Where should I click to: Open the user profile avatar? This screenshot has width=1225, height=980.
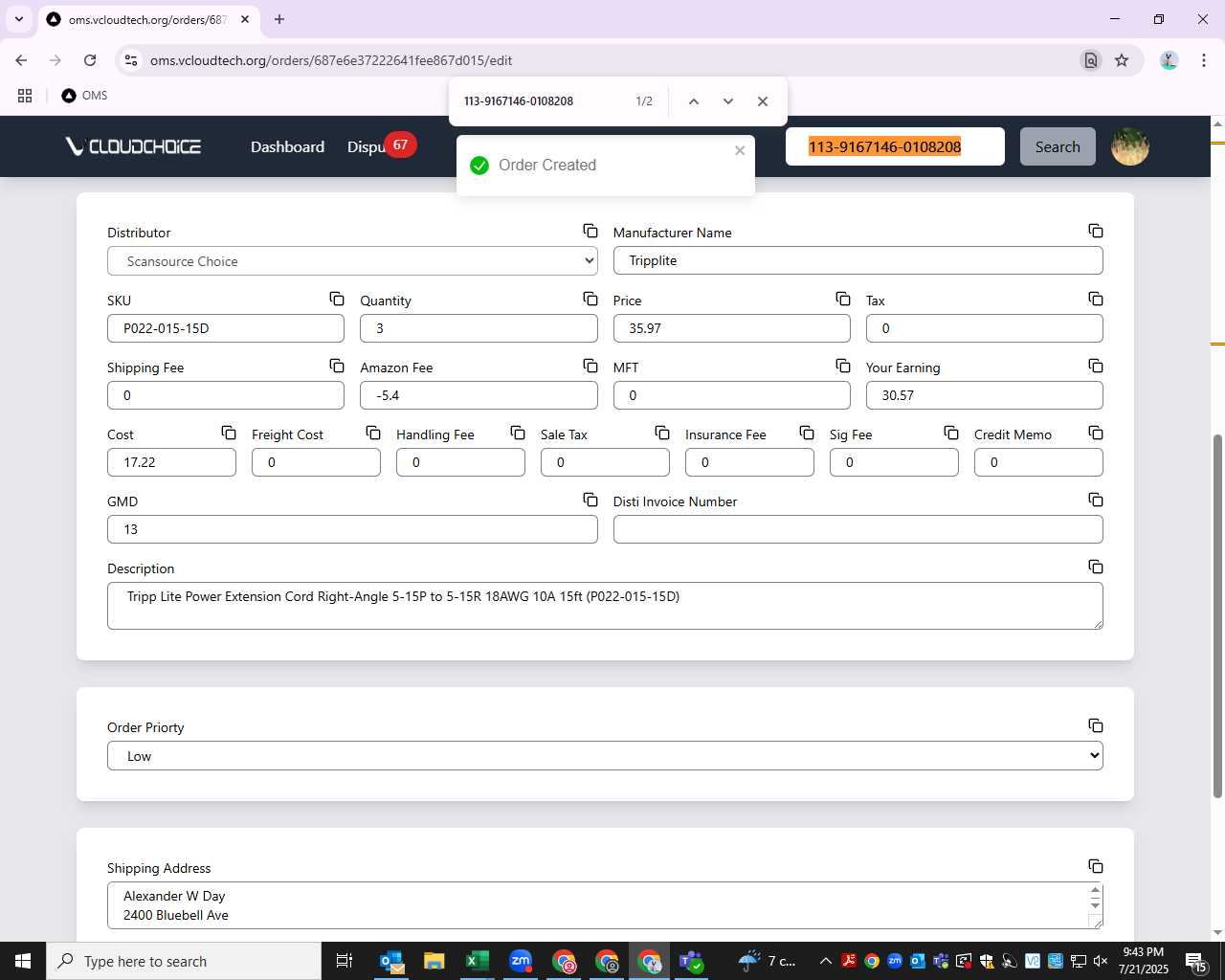pos(1130,146)
